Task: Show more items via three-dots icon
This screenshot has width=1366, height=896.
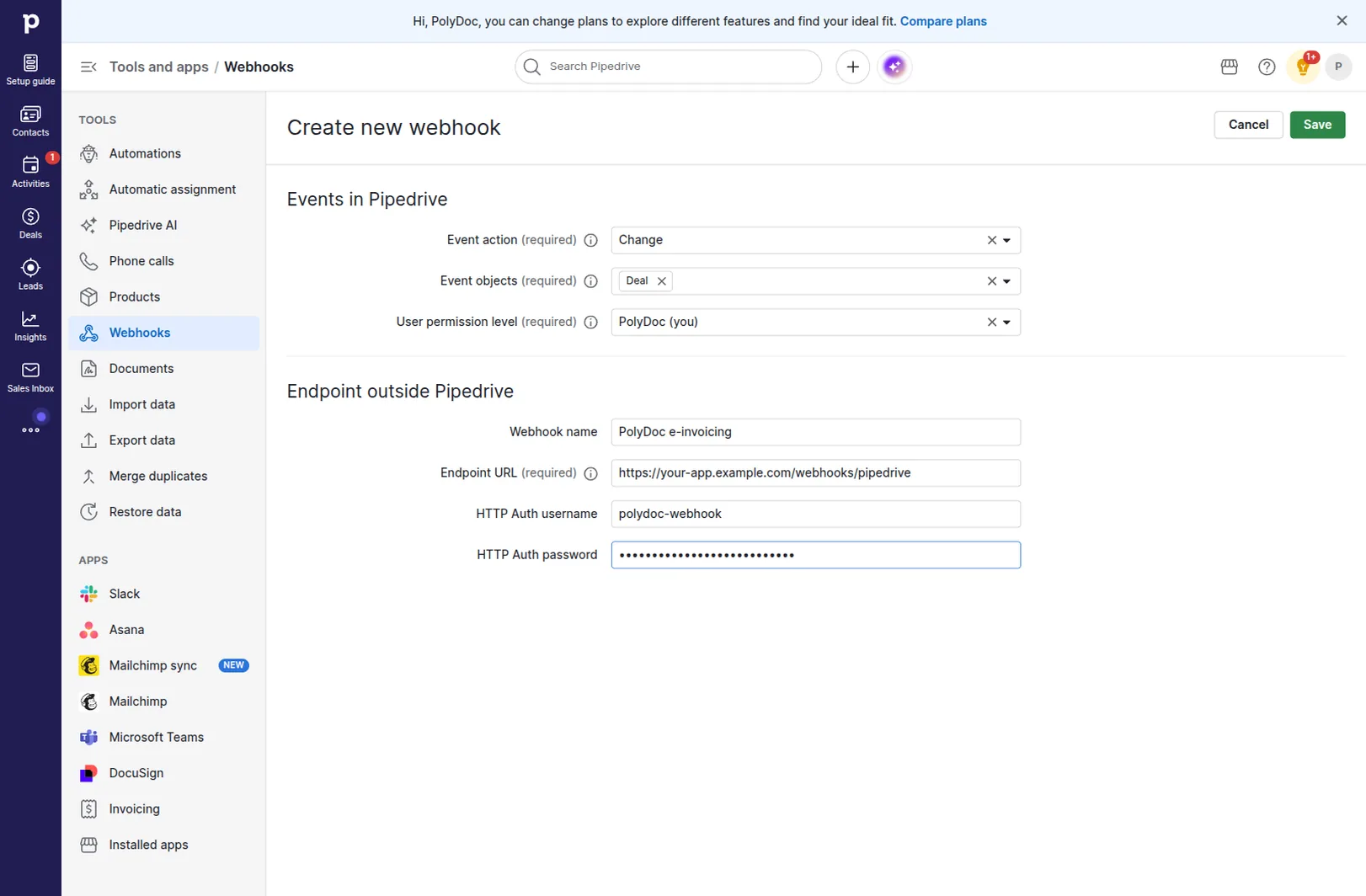Action: pyautogui.click(x=30, y=429)
